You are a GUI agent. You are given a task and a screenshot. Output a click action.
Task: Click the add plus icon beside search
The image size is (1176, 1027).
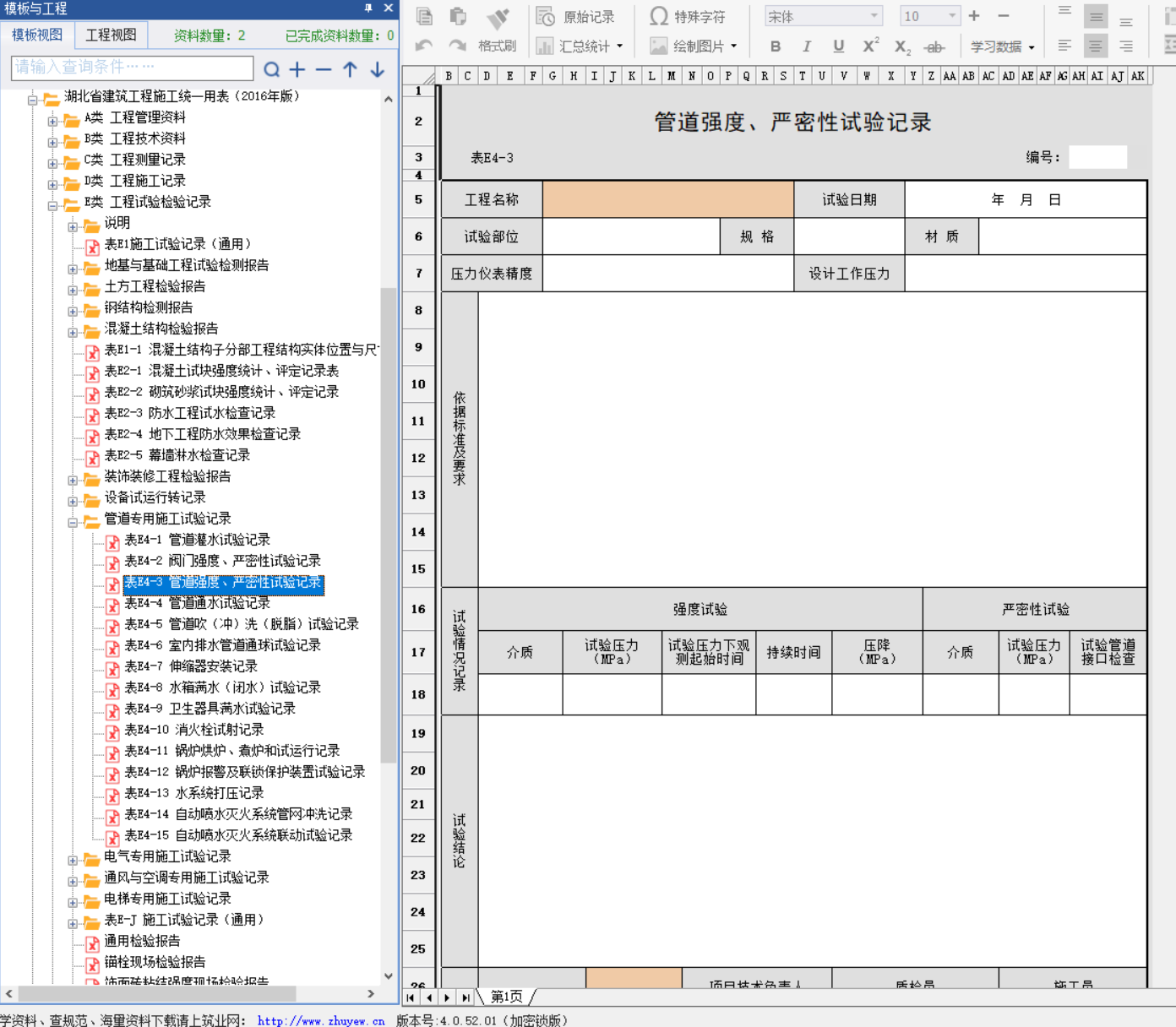click(297, 69)
